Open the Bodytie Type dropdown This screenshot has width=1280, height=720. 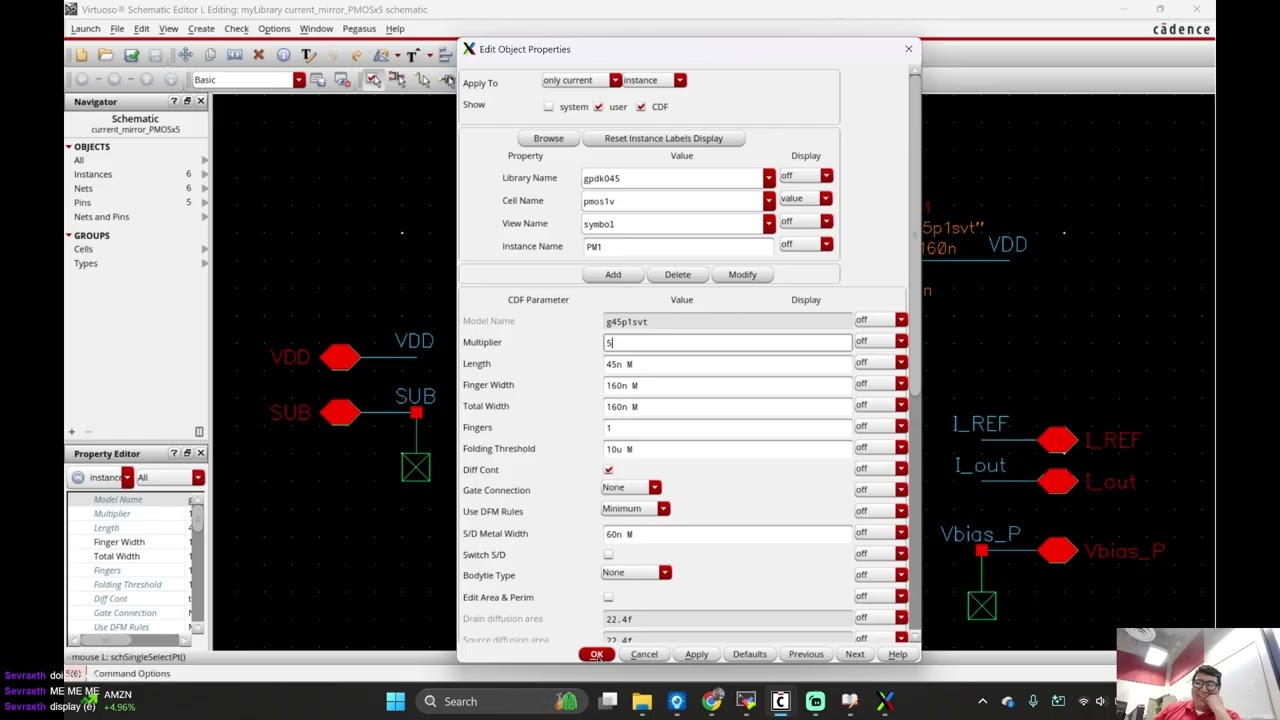pyautogui.click(x=636, y=572)
